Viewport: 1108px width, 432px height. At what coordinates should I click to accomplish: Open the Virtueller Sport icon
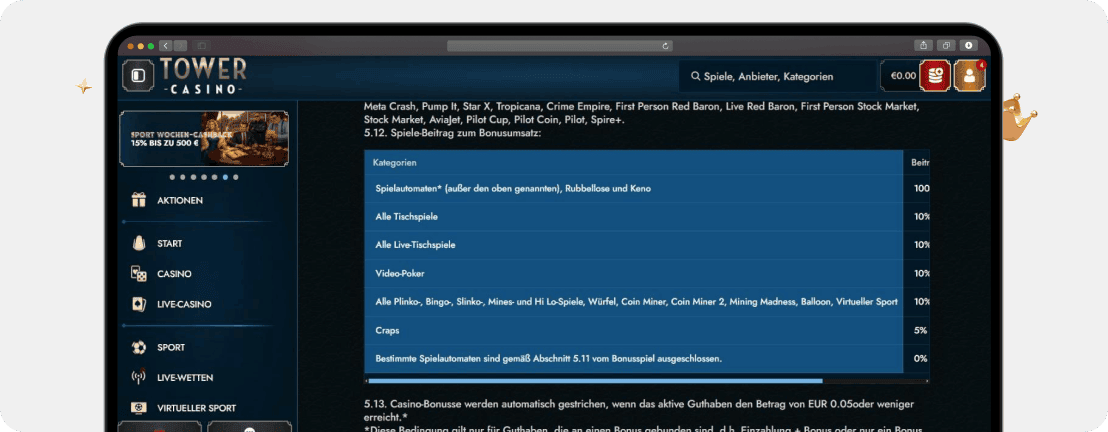pyautogui.click(x=139, y=408)
